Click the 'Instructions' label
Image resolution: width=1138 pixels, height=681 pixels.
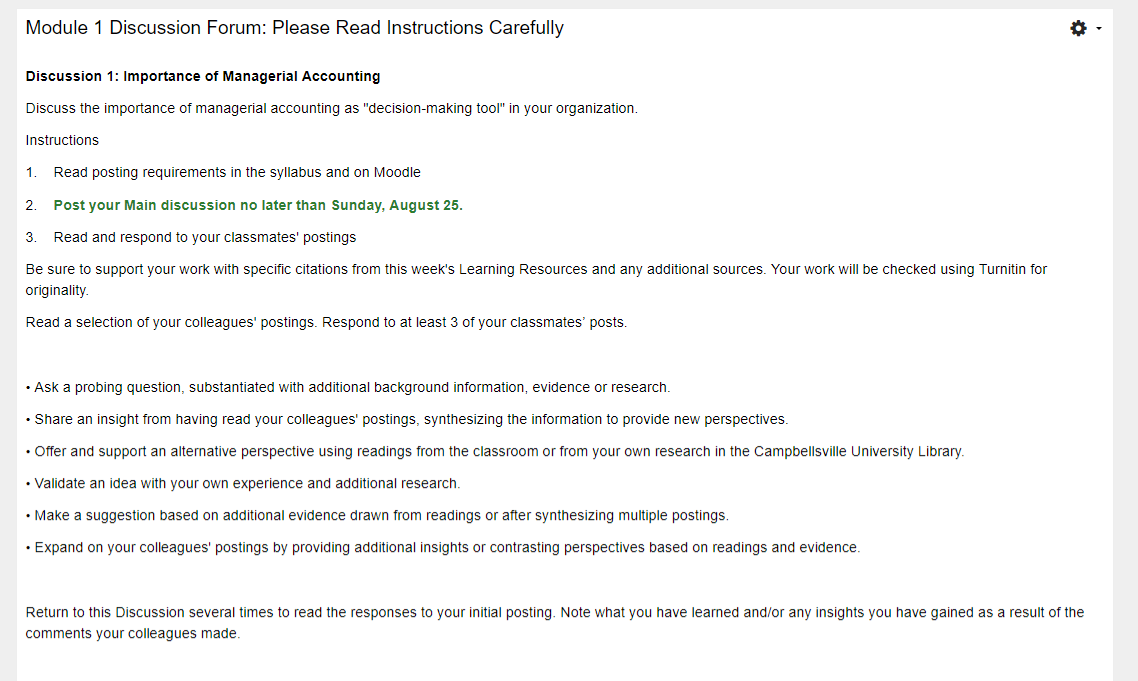click(x=62, y=140)
